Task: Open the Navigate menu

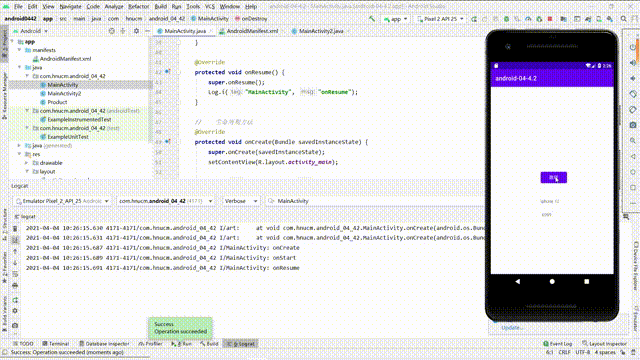Action: 70,7
